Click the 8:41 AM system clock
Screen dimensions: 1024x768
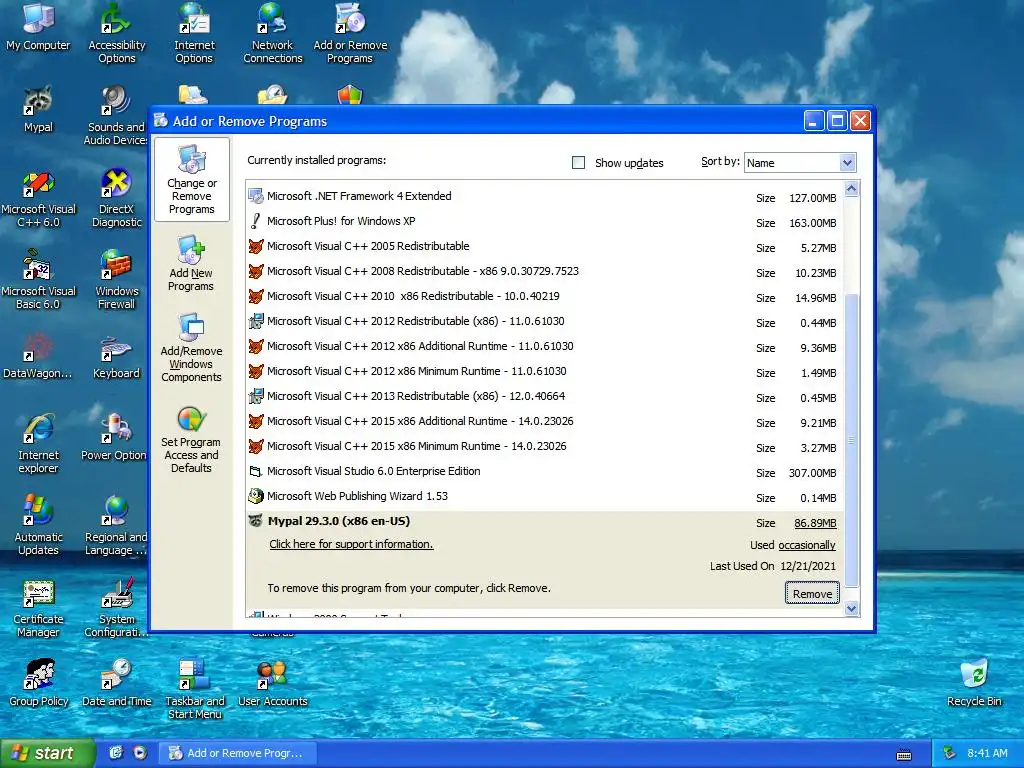coord(987,753)
